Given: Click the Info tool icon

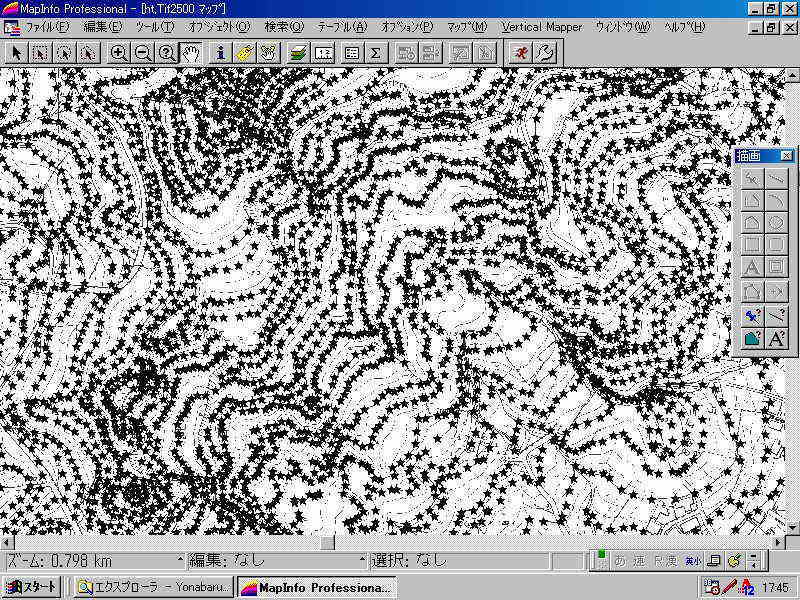Looking at the screenshot, I should tap(221, 52).
